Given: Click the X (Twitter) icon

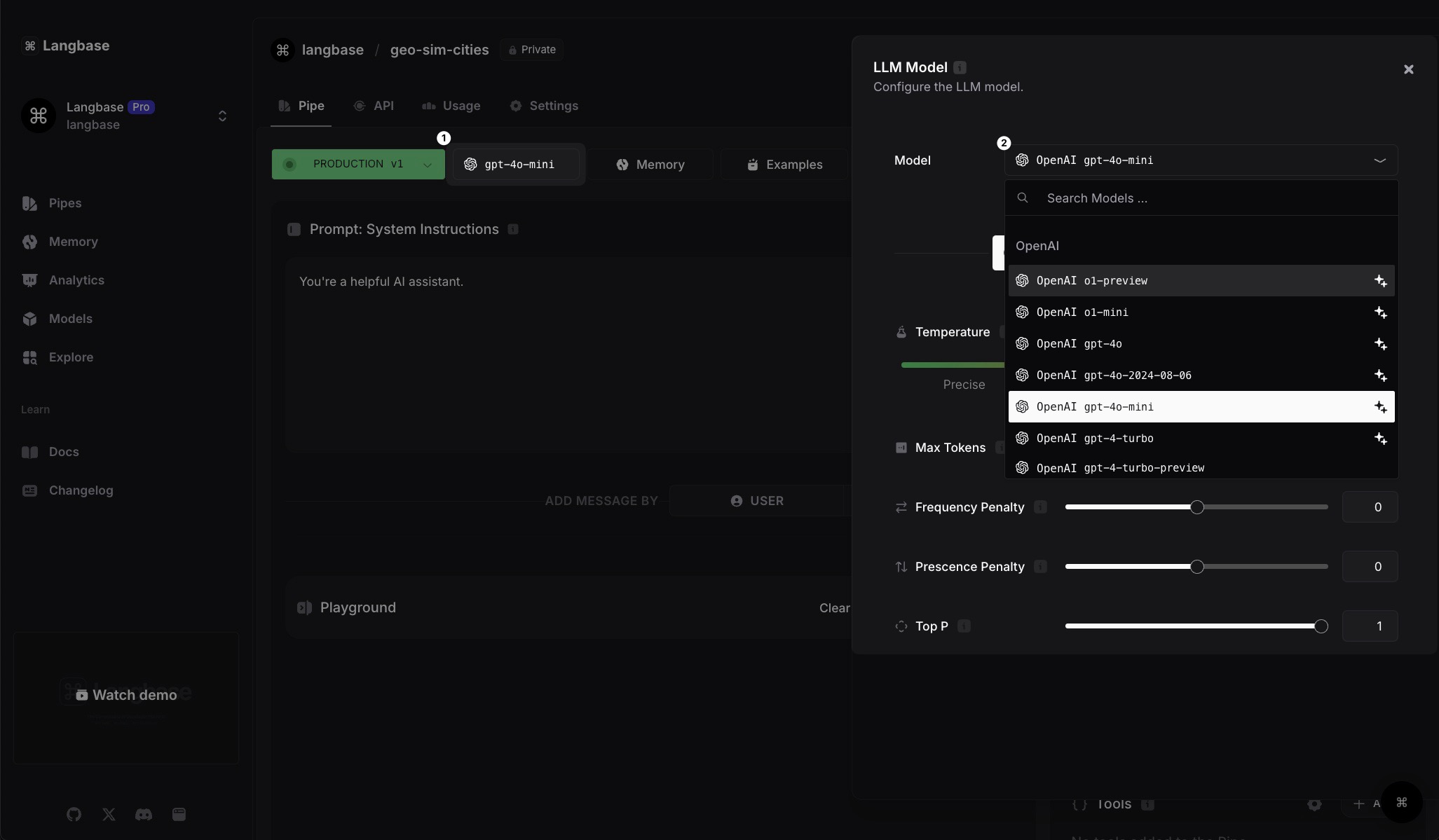Looking at the screenshot, I should click(x=109, y=814).
